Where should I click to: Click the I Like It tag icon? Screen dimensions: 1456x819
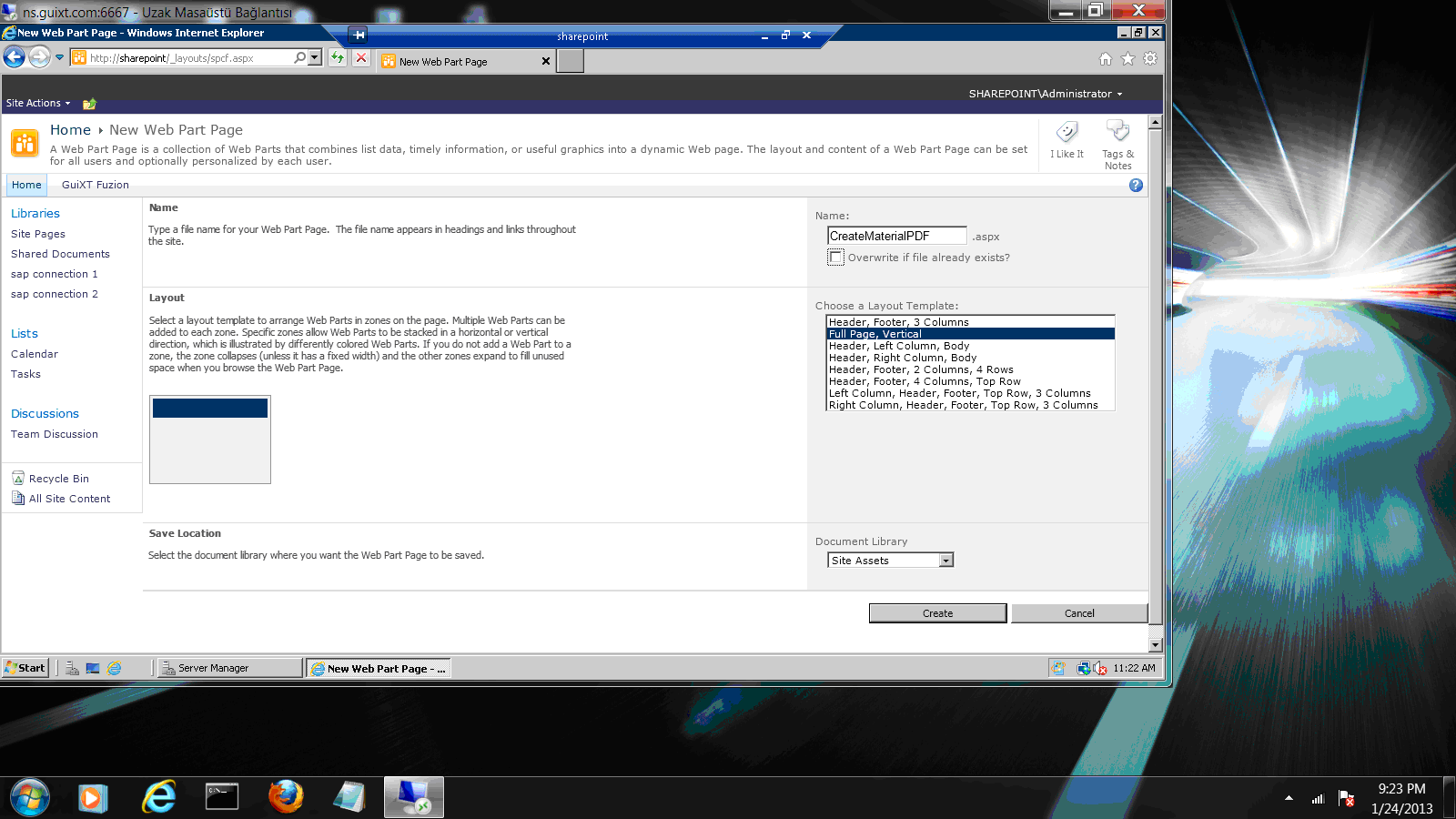point(1067,132)
